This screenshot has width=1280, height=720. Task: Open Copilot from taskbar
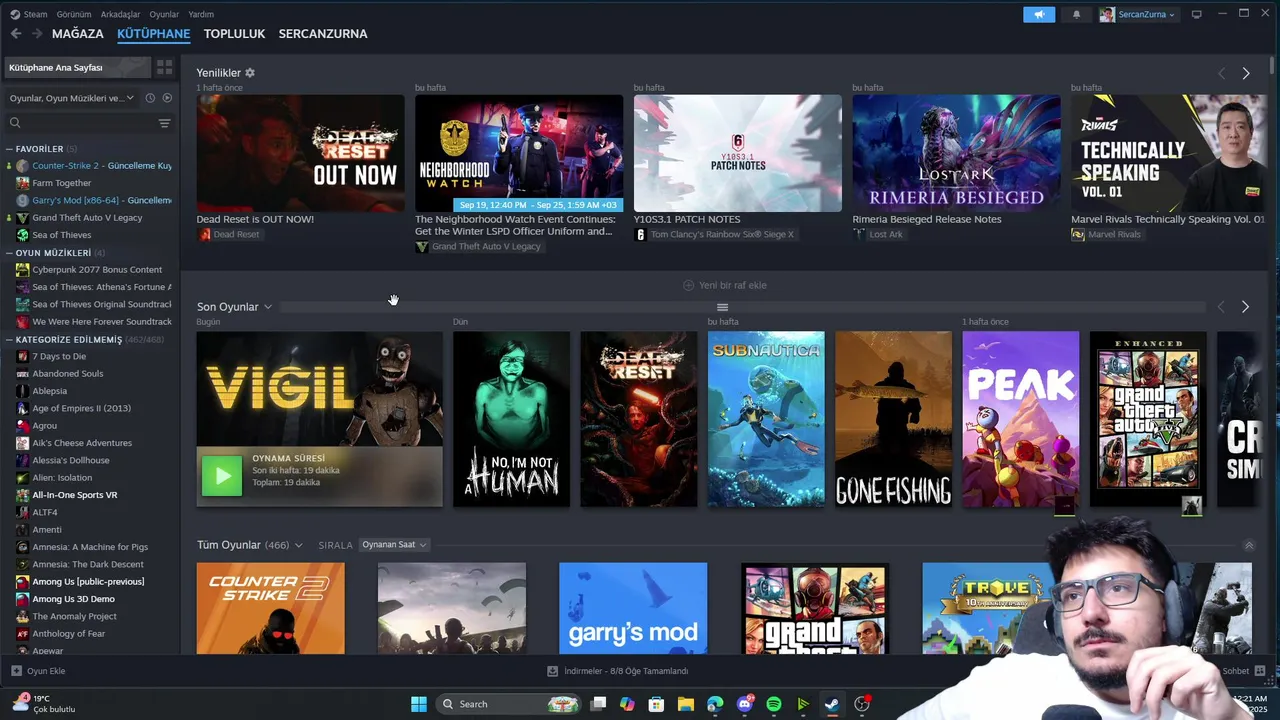click(x=627, y=704)
